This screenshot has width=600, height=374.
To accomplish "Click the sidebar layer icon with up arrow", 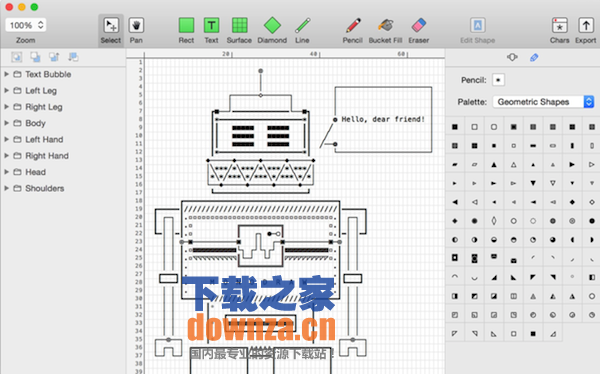I will [x=54, y=57].
